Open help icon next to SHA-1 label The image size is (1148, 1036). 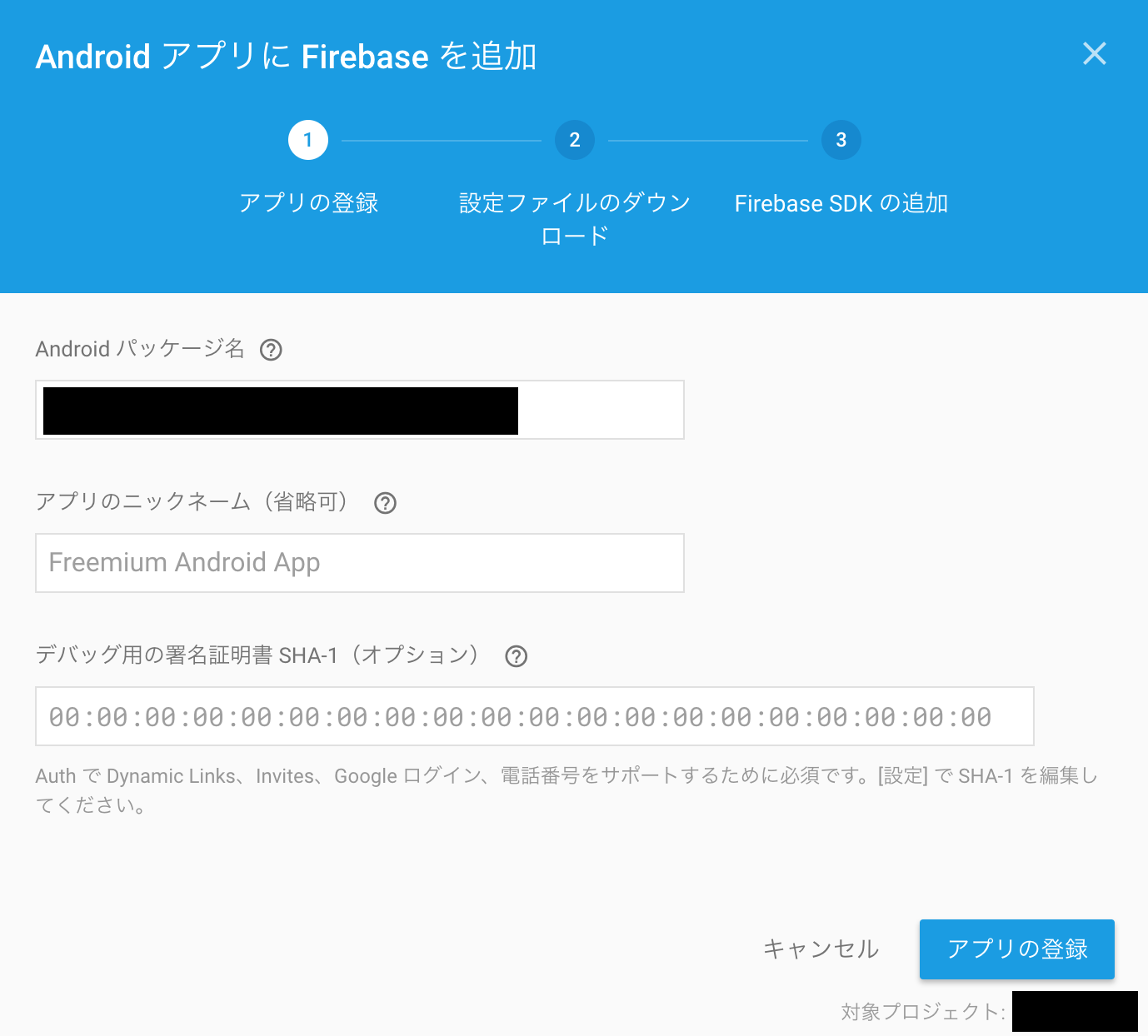click(x=517, y=656)
